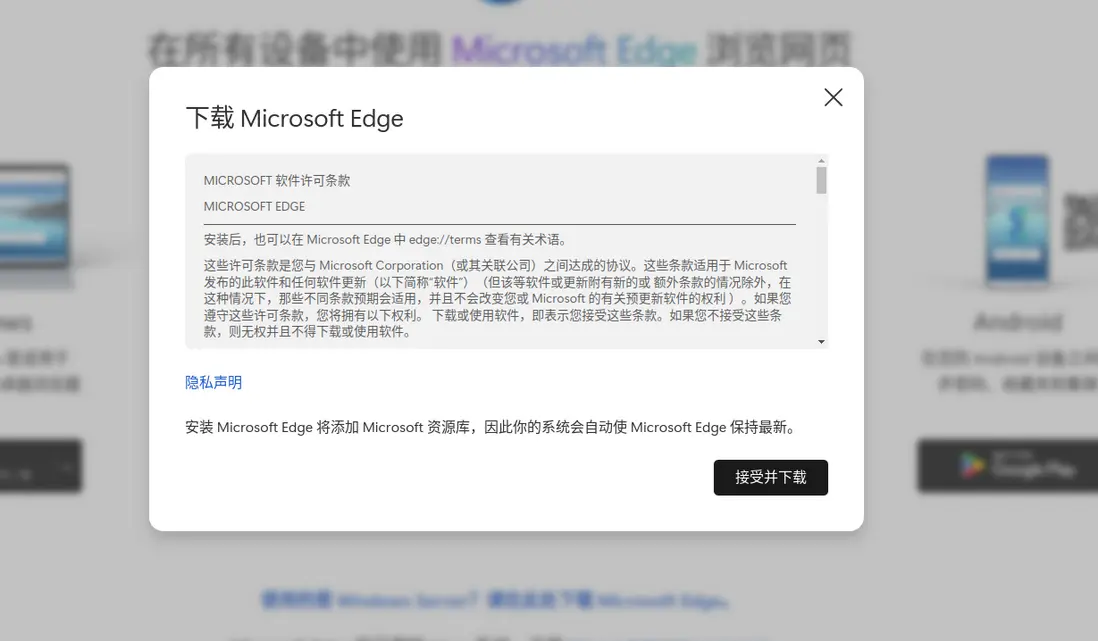Click the license scrollbar up arrow
Viewport: 1098px width, 641px height.
[821, 161]
